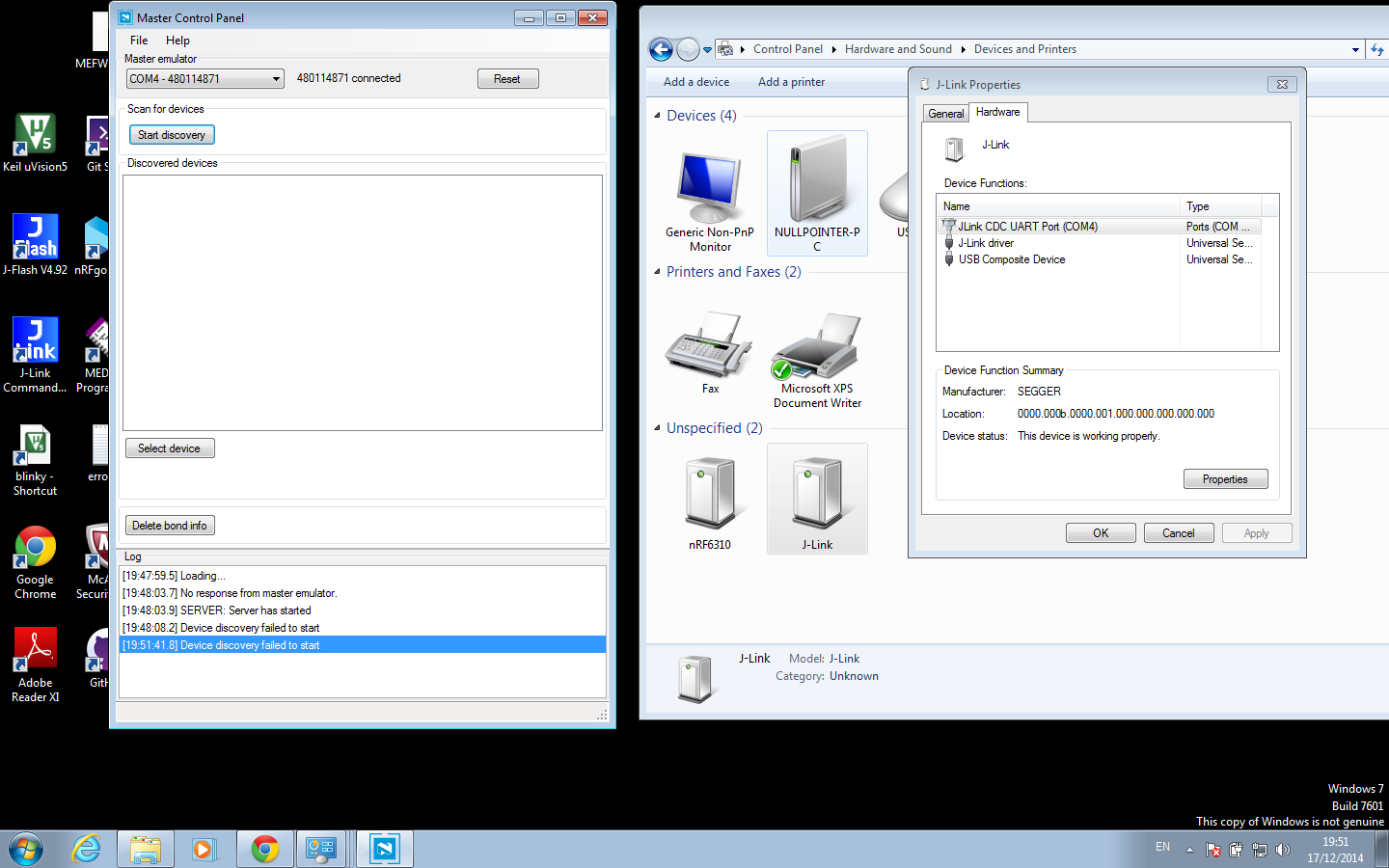Click the empty Discovered devices list box
The height and width of the screenshot is (868, 1389).
[x=363, y=303]
